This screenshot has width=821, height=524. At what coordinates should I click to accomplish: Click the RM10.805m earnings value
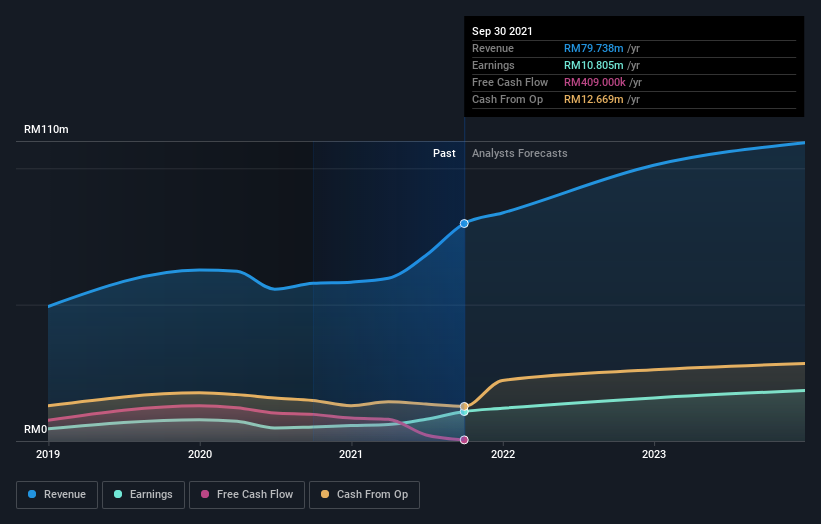tap(593, 65)
